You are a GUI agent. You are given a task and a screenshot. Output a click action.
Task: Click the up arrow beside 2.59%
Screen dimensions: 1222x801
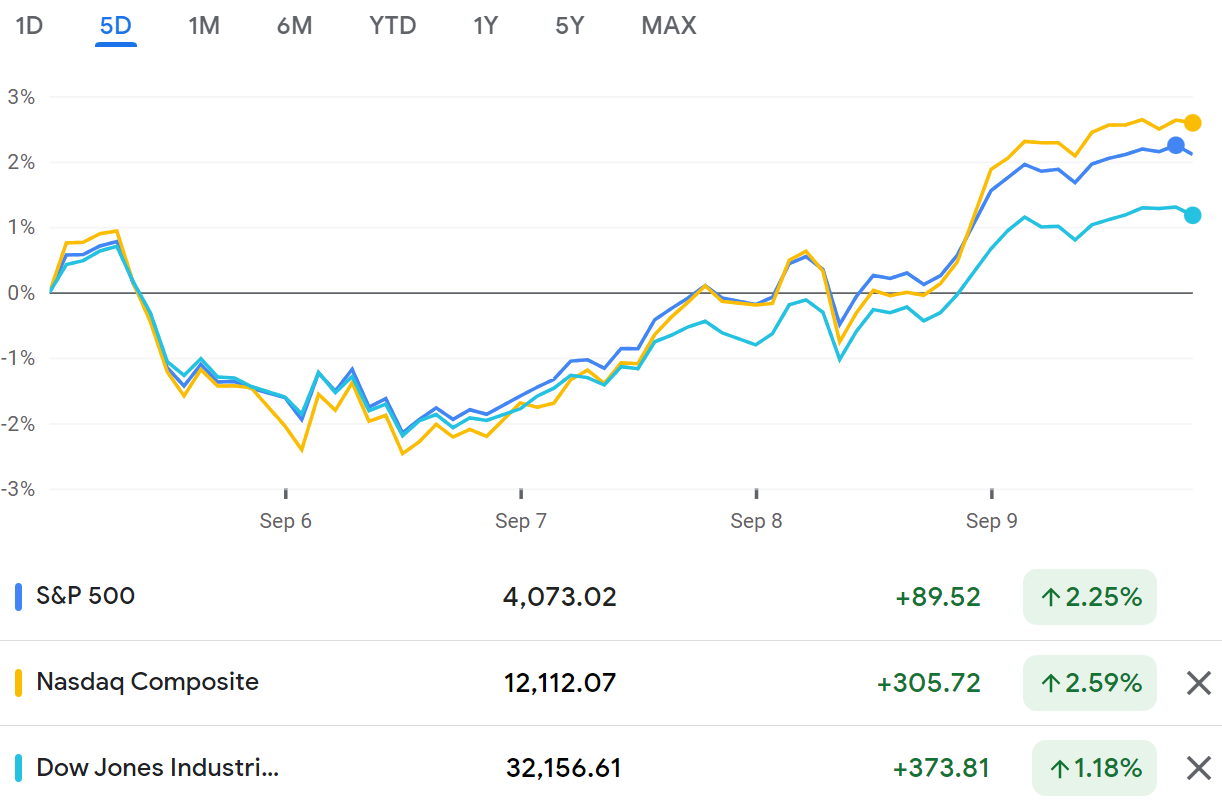click(x=1050, y=684)
